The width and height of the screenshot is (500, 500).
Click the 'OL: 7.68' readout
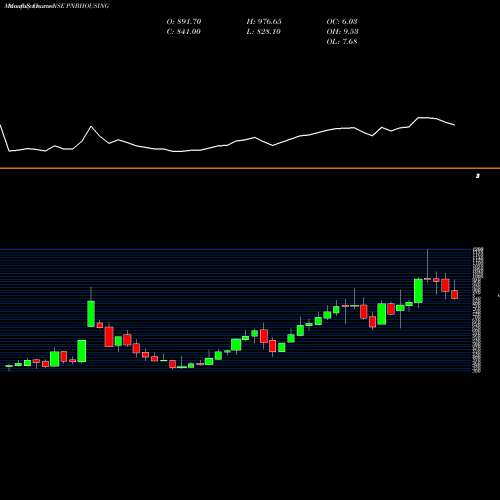coord(342,42)
